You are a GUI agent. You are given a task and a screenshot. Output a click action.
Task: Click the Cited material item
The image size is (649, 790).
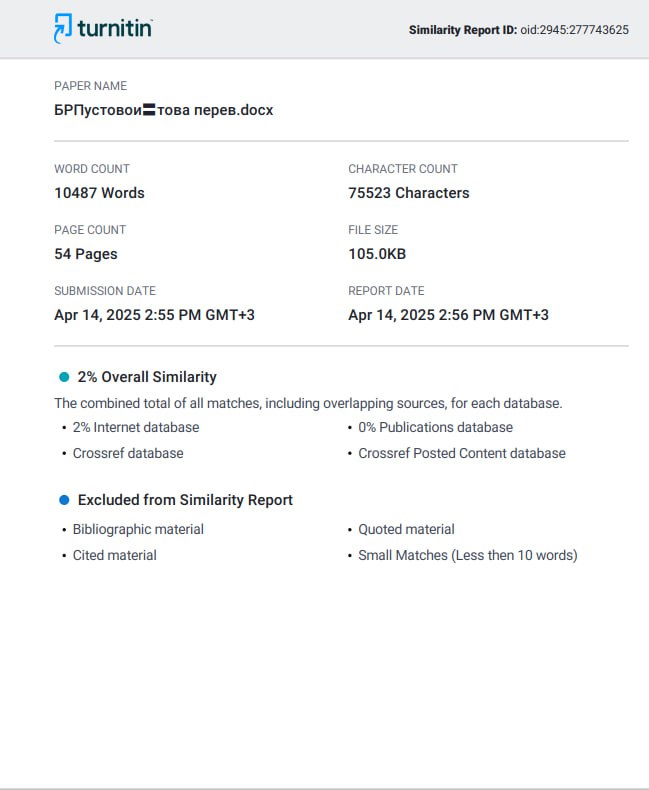click(x=115, y=555)
